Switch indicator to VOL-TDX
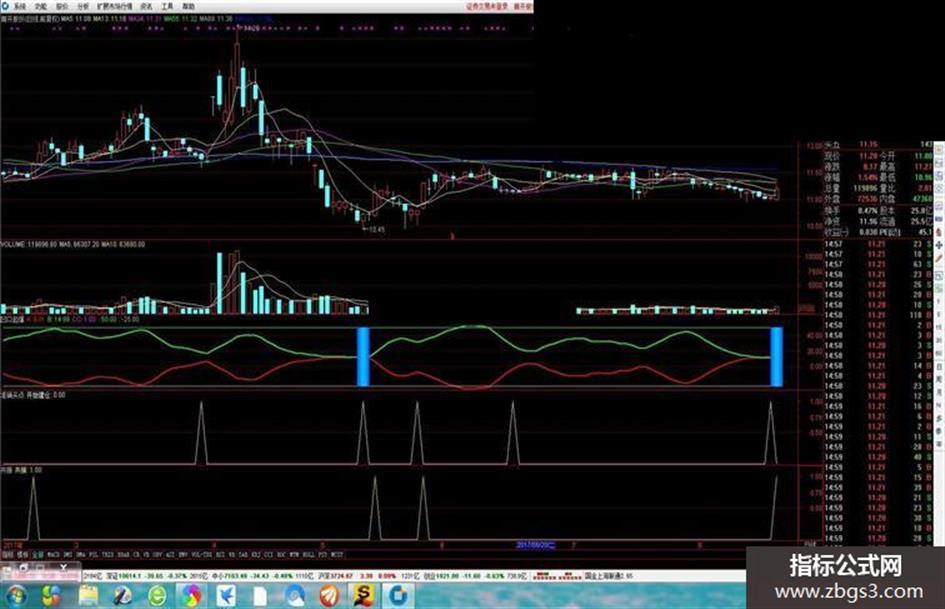This screenshot has height=609, width=945. (202, 554)
